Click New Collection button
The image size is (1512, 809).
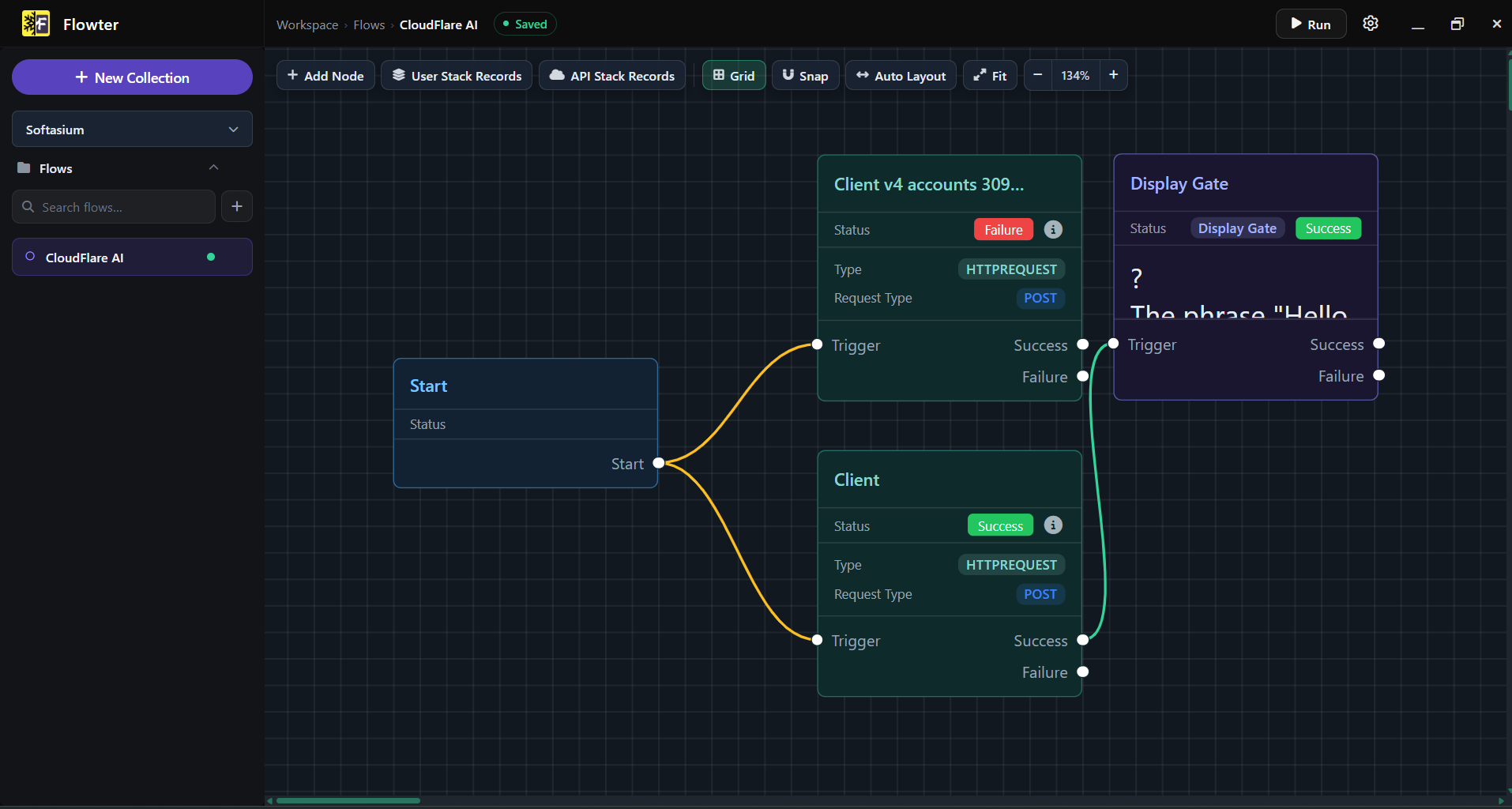tap(132, 77)
